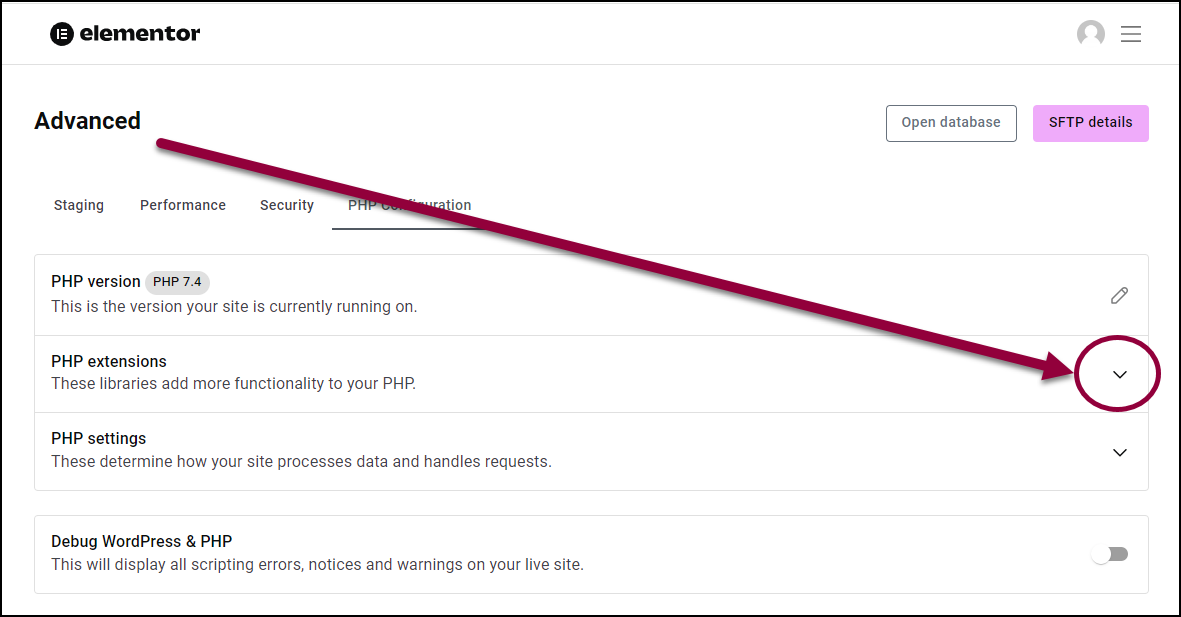Toggle Debug WordPress & PHP switch

click(x=1110, y=554)
